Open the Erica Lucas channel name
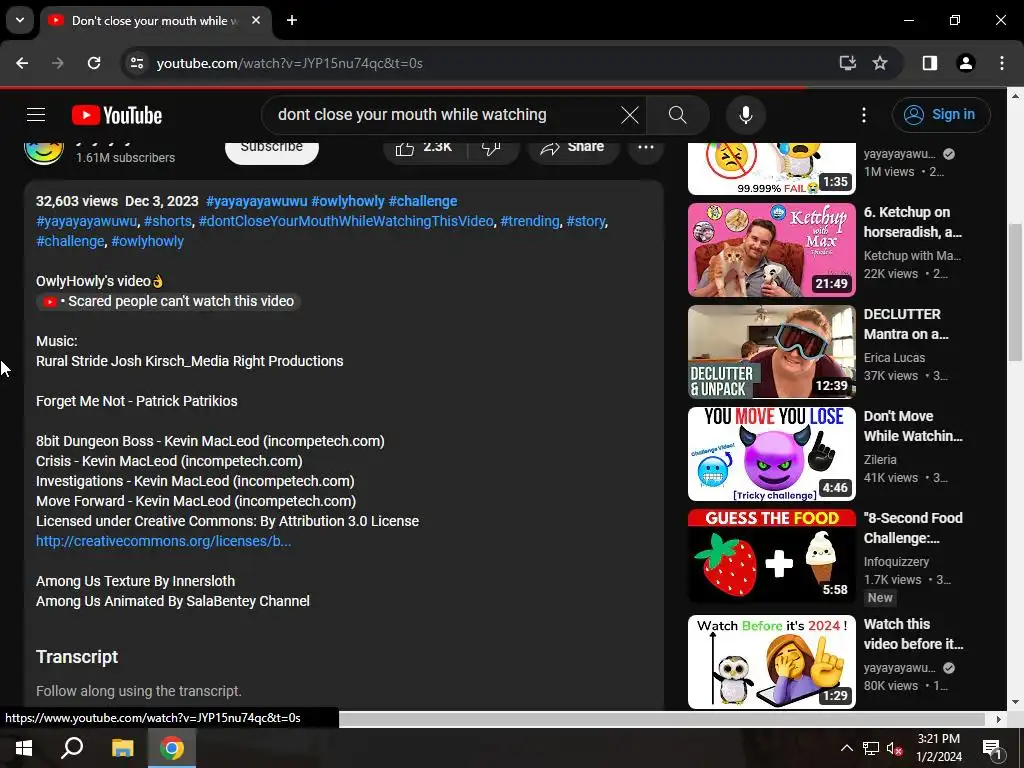Image resolution: width=1024 pixels, height=768 pixels. click(894, 358)
